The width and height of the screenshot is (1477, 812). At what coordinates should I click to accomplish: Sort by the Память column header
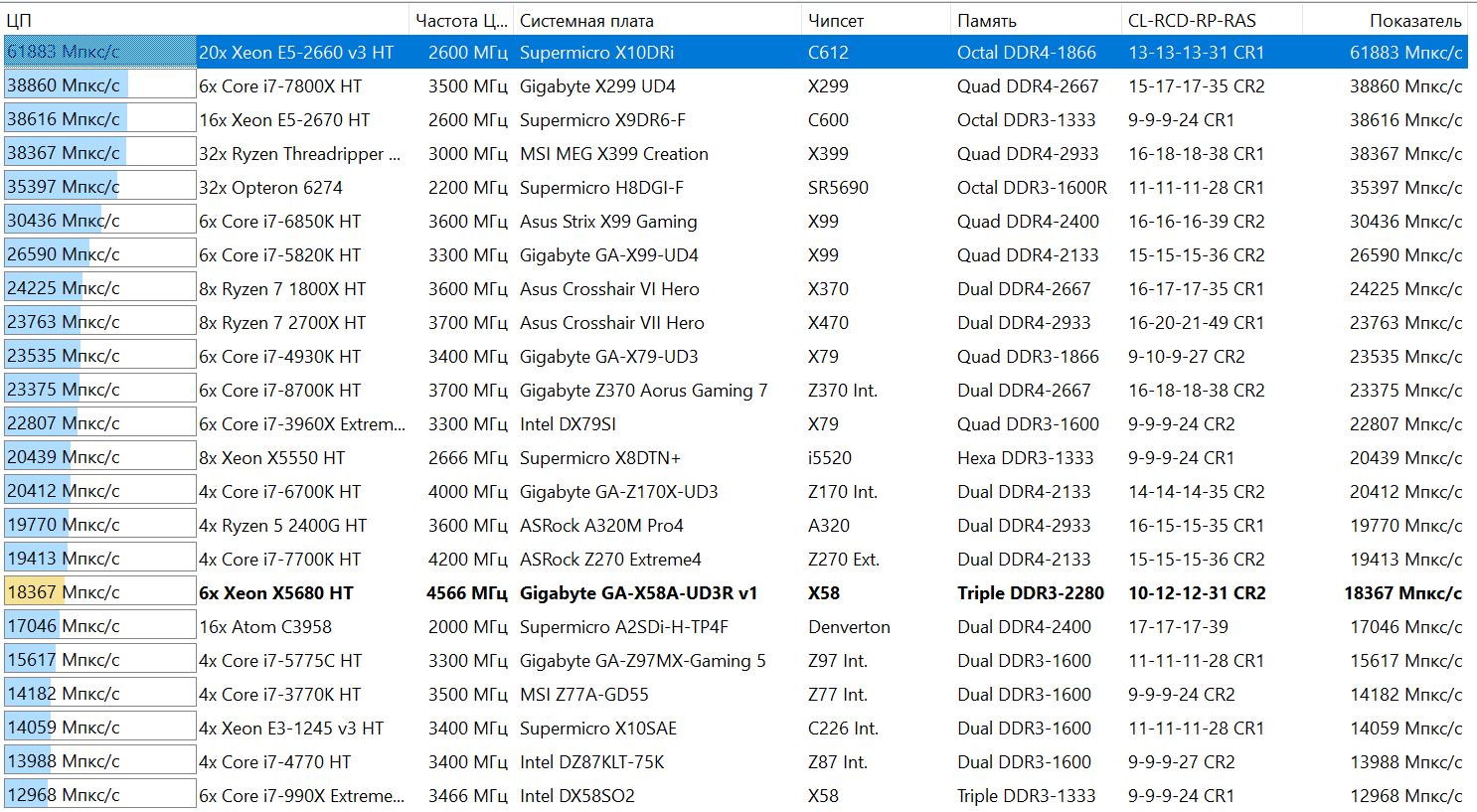[x=1034, y=20]
